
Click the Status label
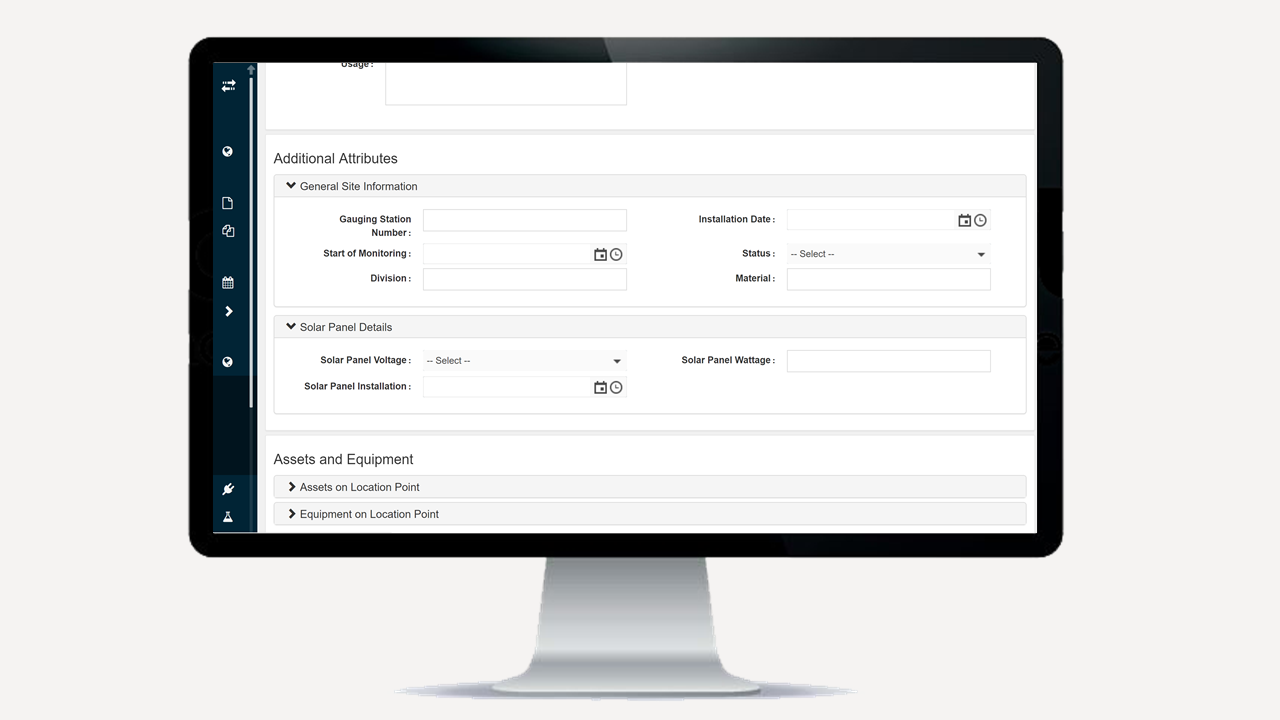(758, 253)
